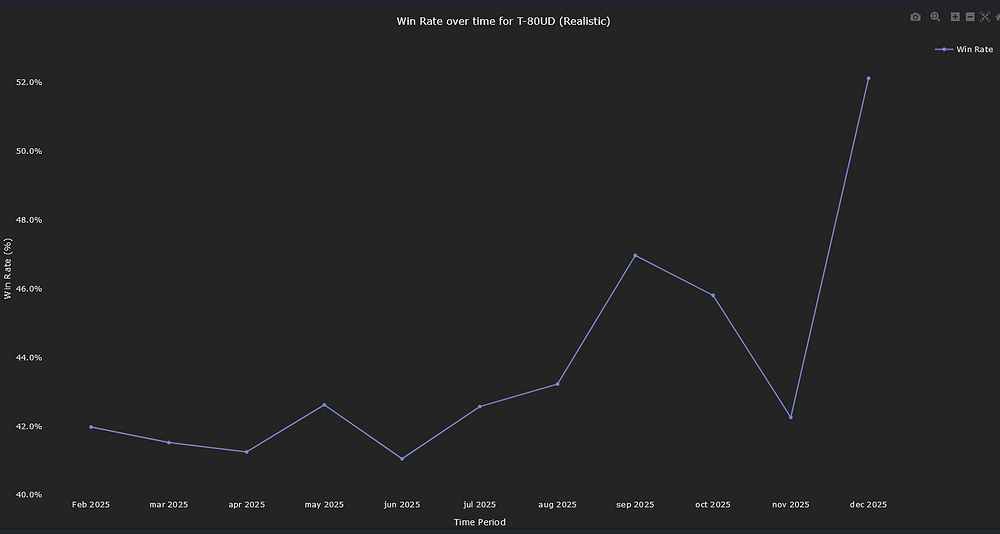Image resolution: width=1000 pixels, height=534 pixels.
Task: Click the Win Rate (%) y-axis title
Action: [x=9, y=269]
